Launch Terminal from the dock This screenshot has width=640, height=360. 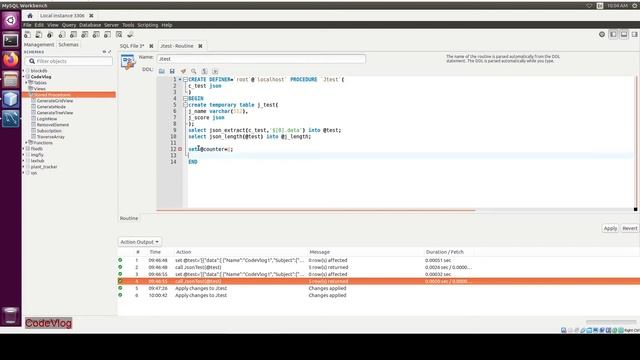(11, 40)
